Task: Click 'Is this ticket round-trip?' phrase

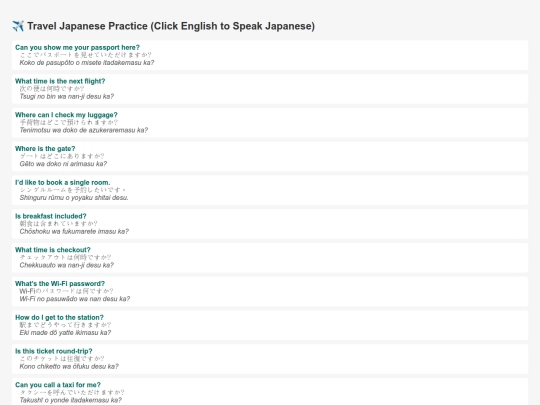Action: click(54, 351)
